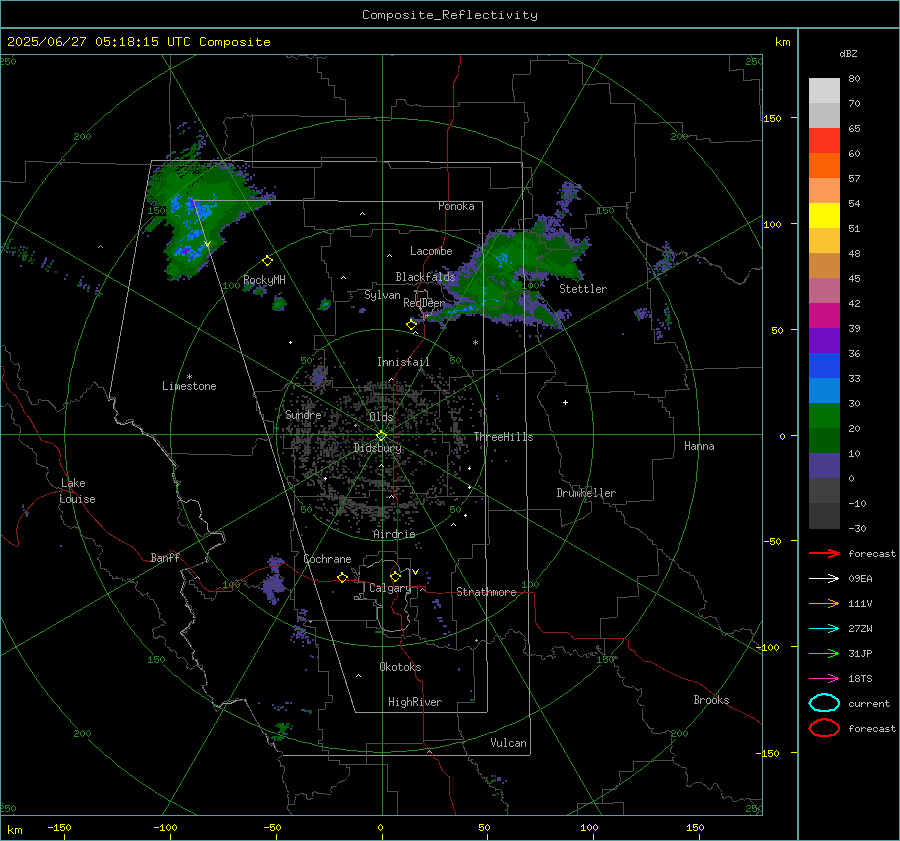Click the green 31JP arrow legend icon
The image size is (900, 841).
(824, 653)
